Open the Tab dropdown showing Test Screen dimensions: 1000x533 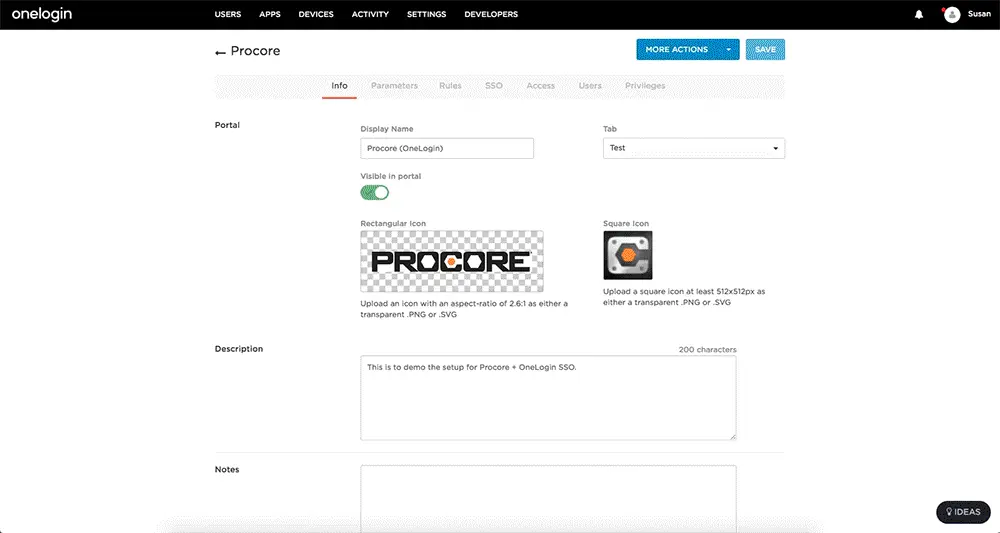[x=694, y=148]
